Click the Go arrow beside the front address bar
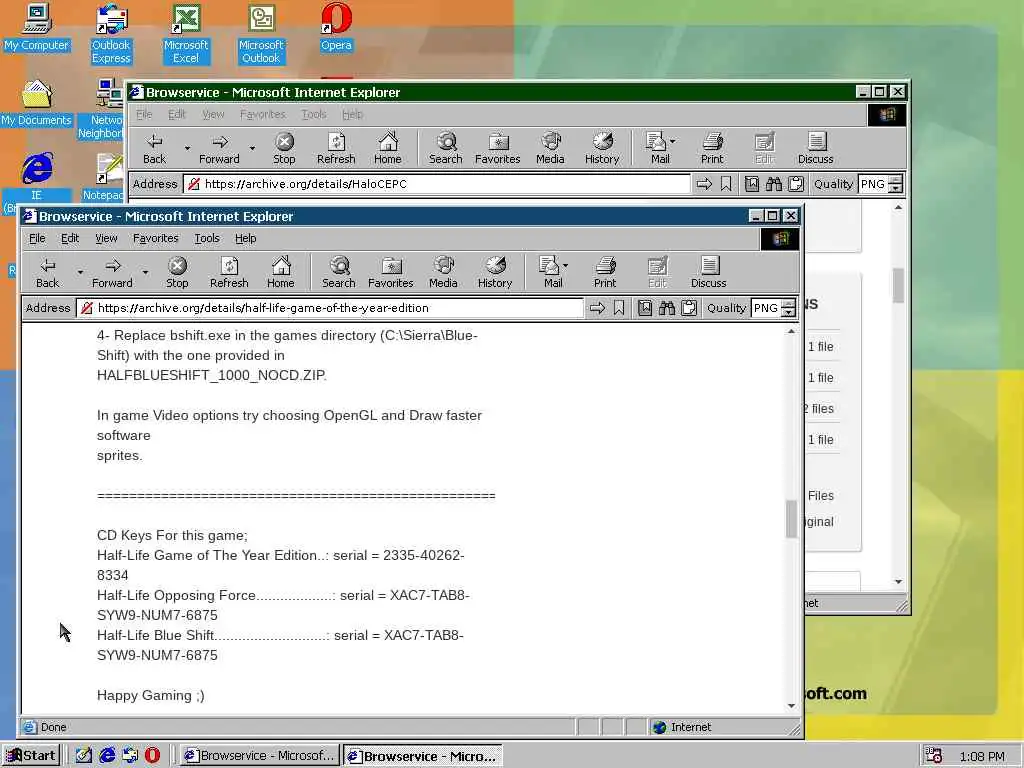The height and width of the screenshot is (768, 1024). pyautogui.click(x=597, y=308)
